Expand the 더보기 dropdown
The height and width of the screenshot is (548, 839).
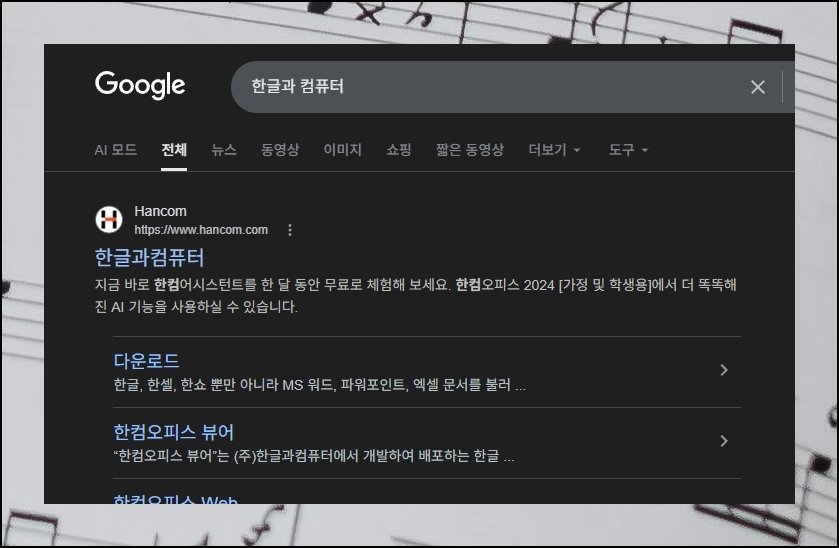554,150
